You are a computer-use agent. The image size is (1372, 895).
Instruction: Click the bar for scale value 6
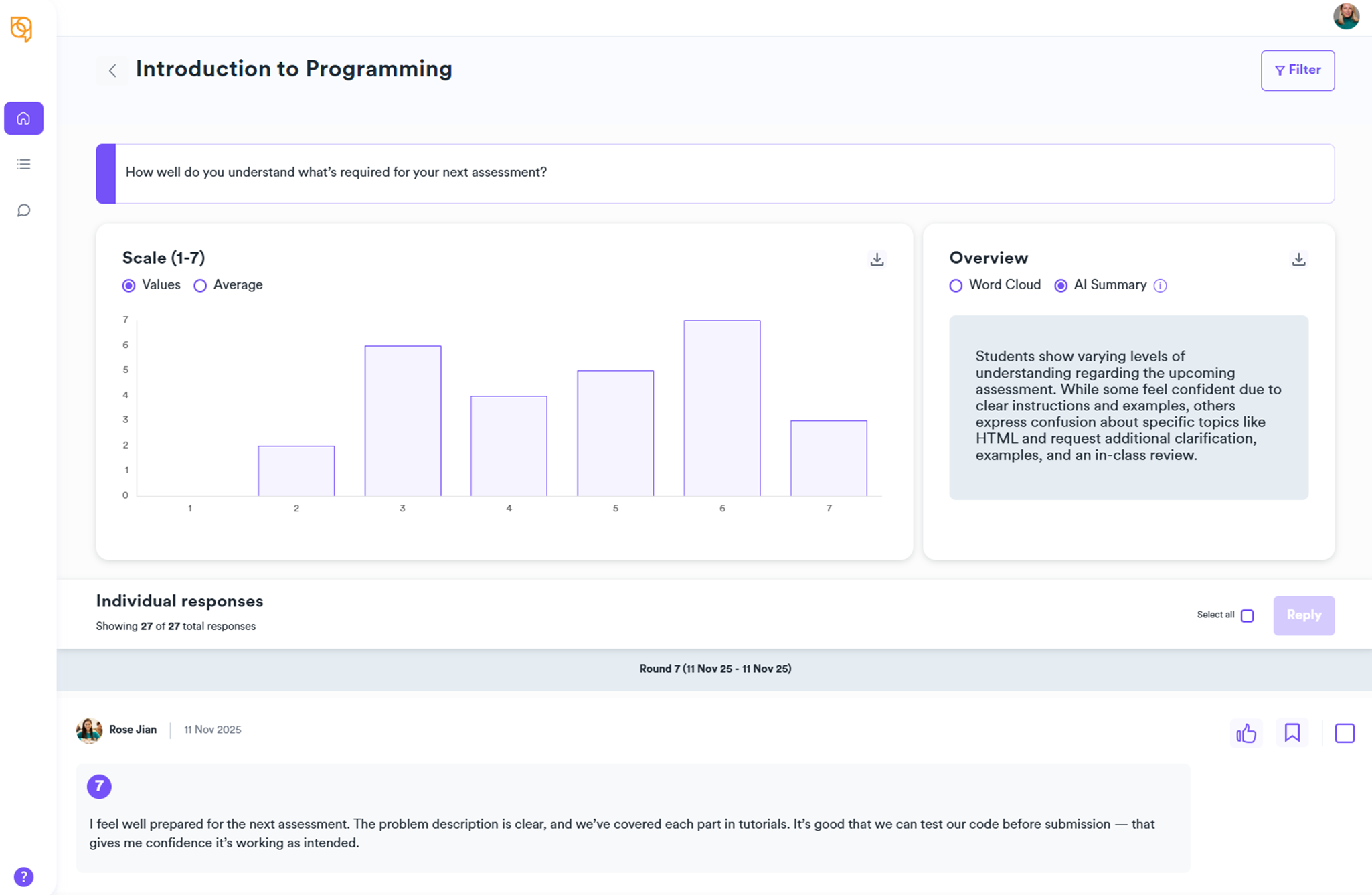click(x=721, y=408)
